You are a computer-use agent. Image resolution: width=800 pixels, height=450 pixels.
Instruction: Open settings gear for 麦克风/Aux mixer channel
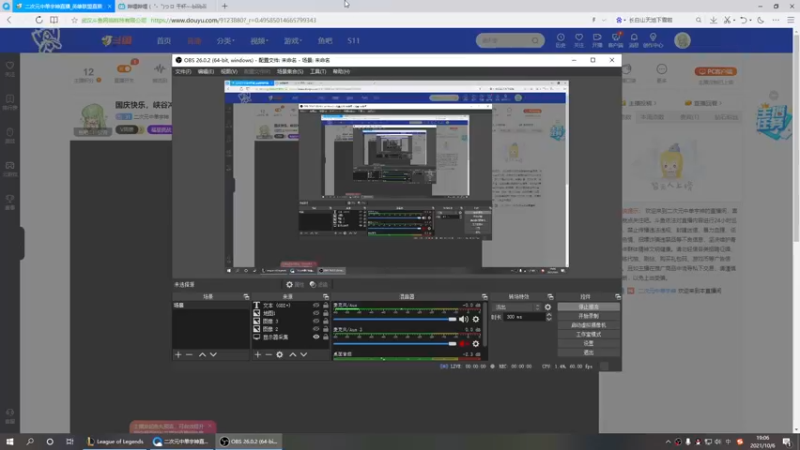[476, 319]
